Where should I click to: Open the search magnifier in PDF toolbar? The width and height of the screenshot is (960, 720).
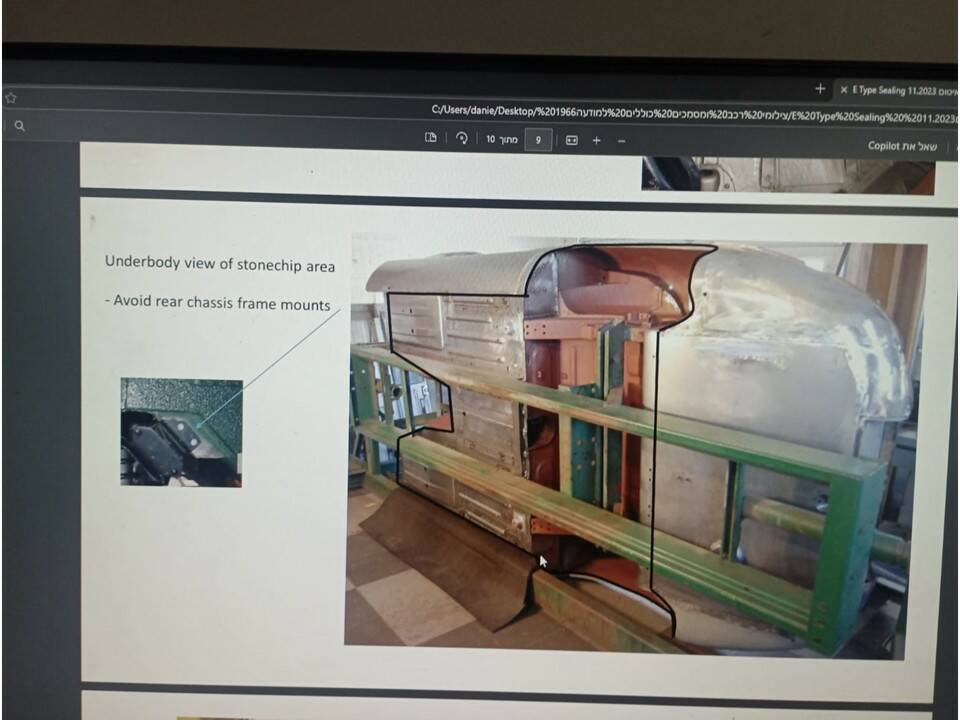(x=19, y=126)
